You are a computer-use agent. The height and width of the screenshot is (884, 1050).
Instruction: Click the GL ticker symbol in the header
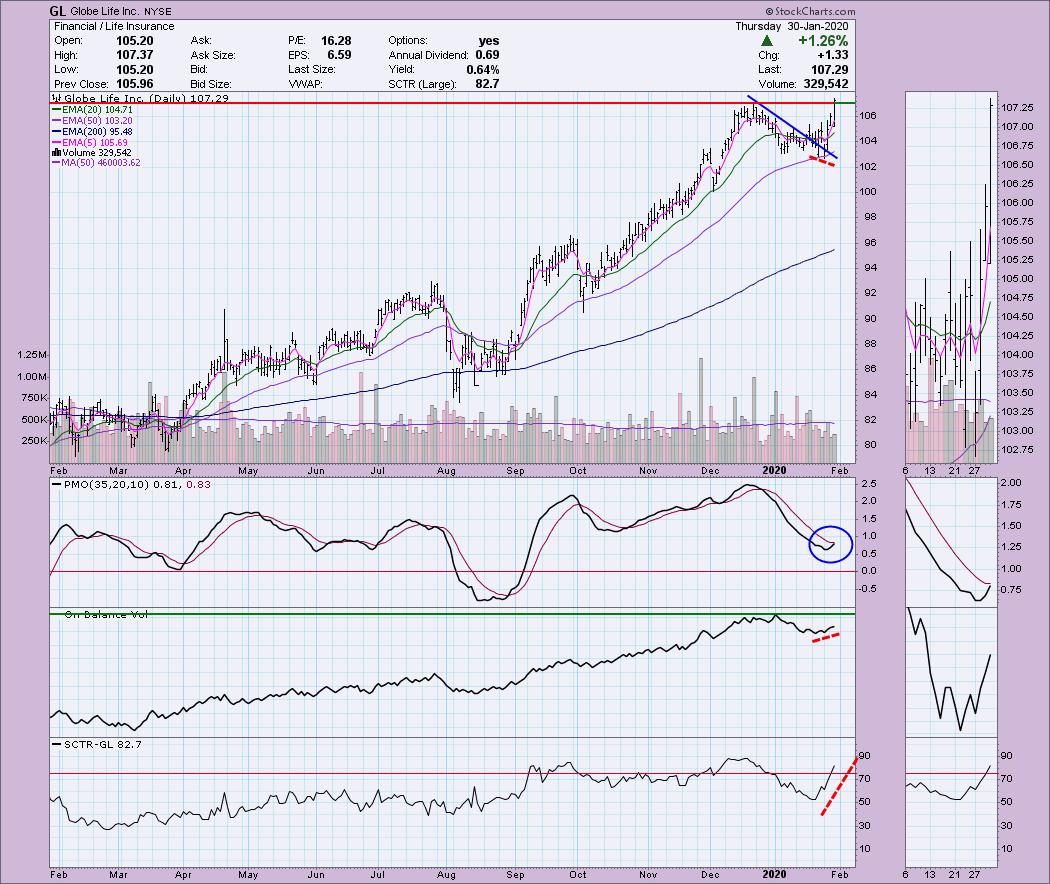pyautogui.click(x=58, y=11)
